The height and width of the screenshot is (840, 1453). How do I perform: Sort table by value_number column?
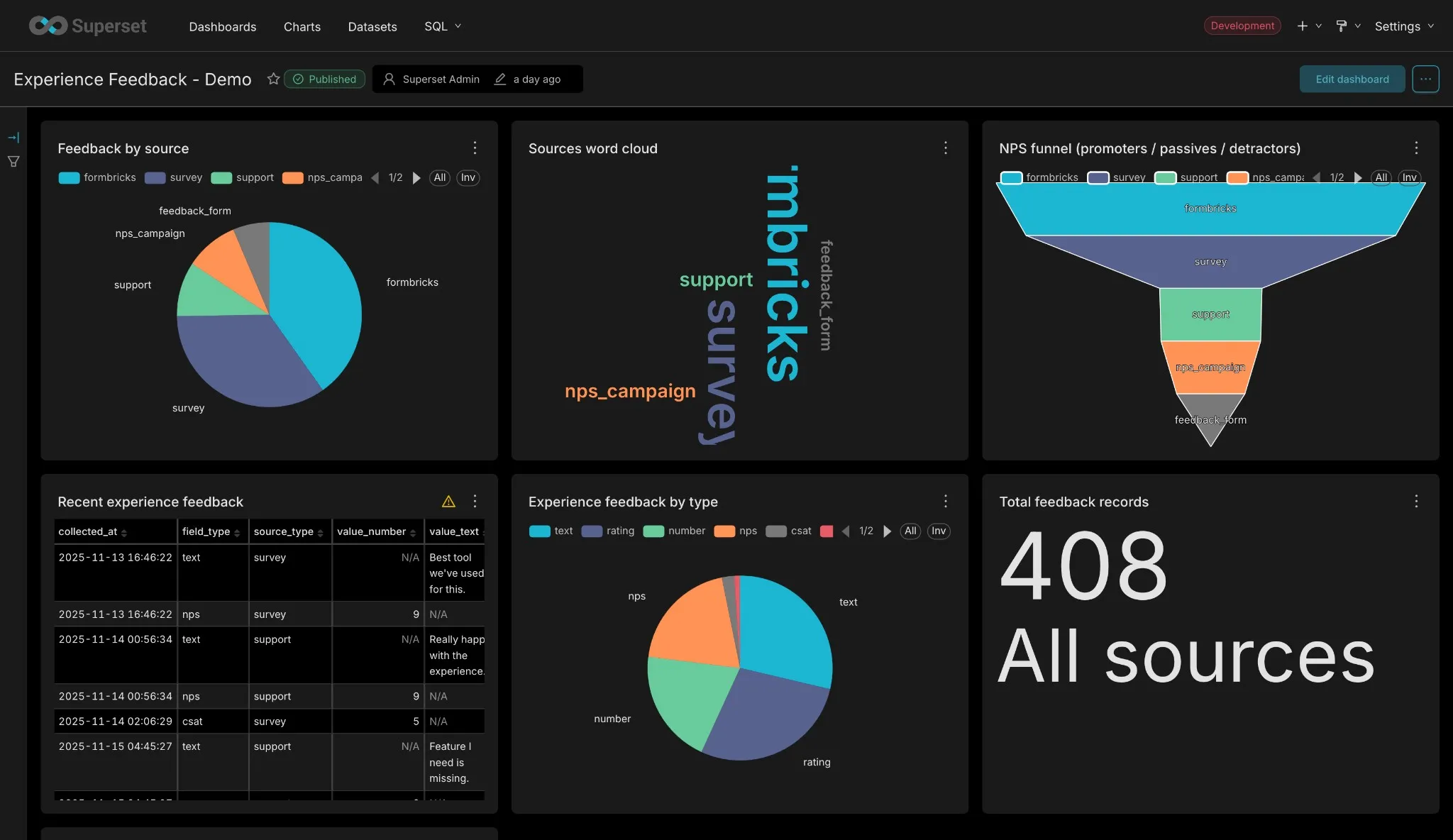pos(377,531)
